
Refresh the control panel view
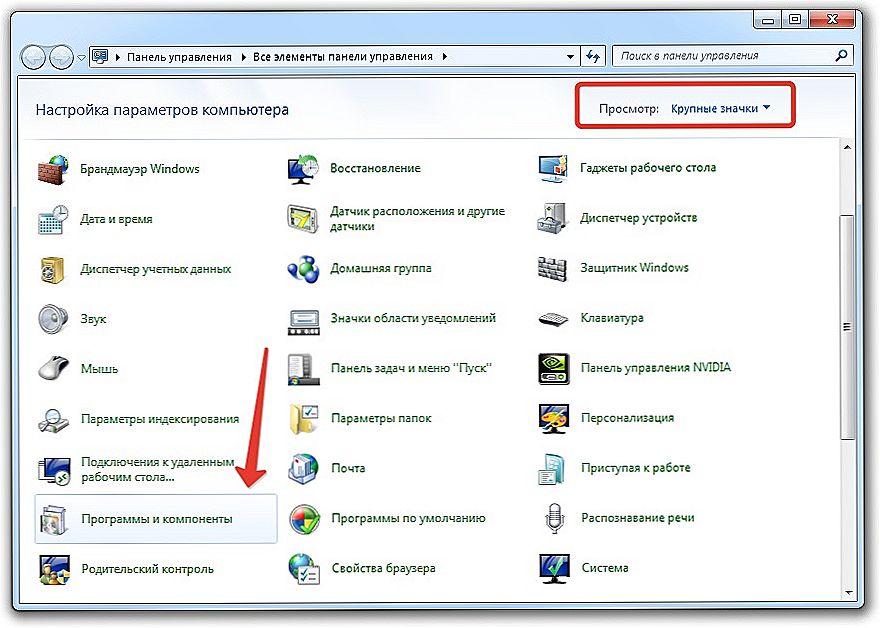tap(593, 56)
